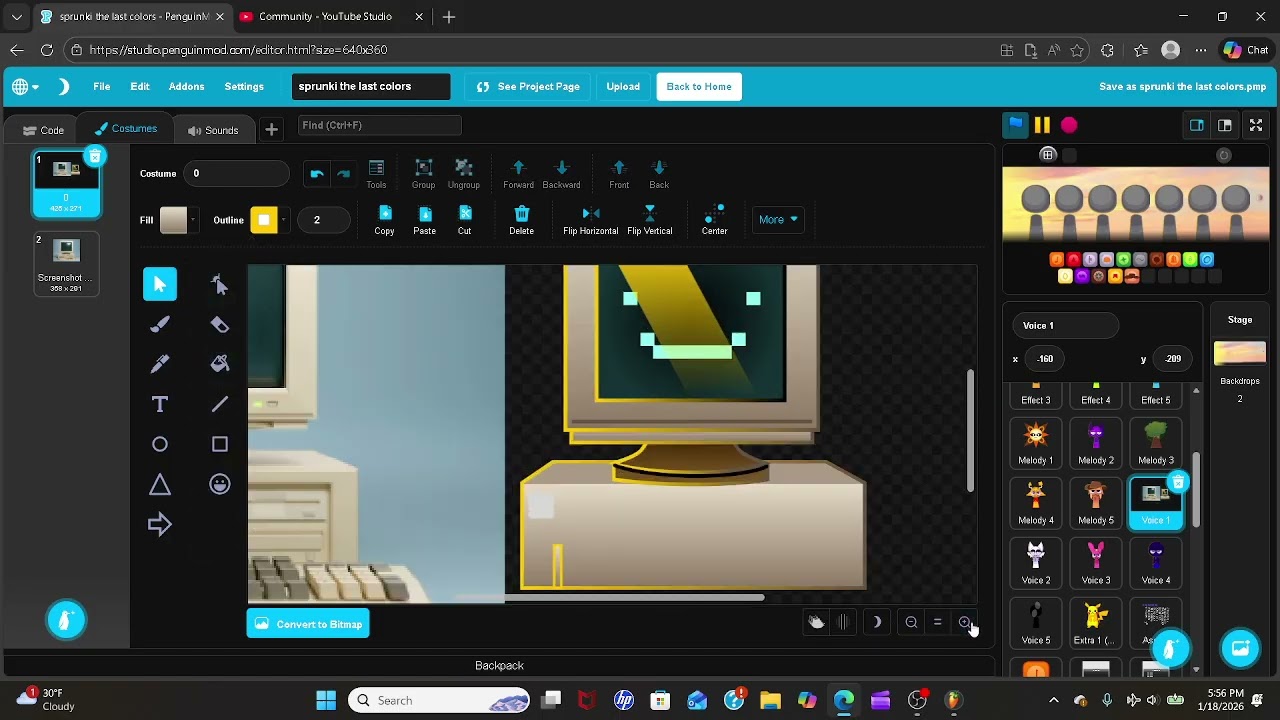Image resolution: width=1280 pixels, height=720 pixels.
Task: Click Convert to Bitmap button
Action: click(x=308, y=624)
